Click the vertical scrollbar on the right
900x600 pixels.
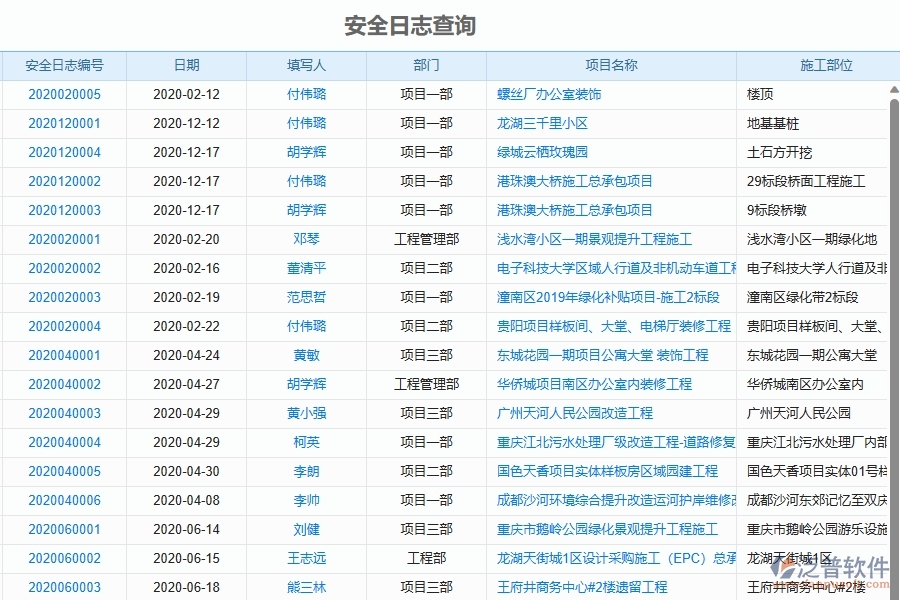pyautogui.click(x=894, y=300)
